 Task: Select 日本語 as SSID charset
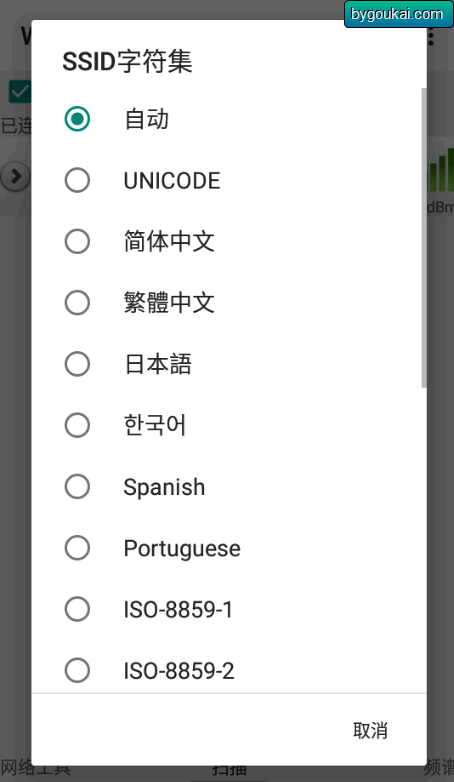[229, 364]
